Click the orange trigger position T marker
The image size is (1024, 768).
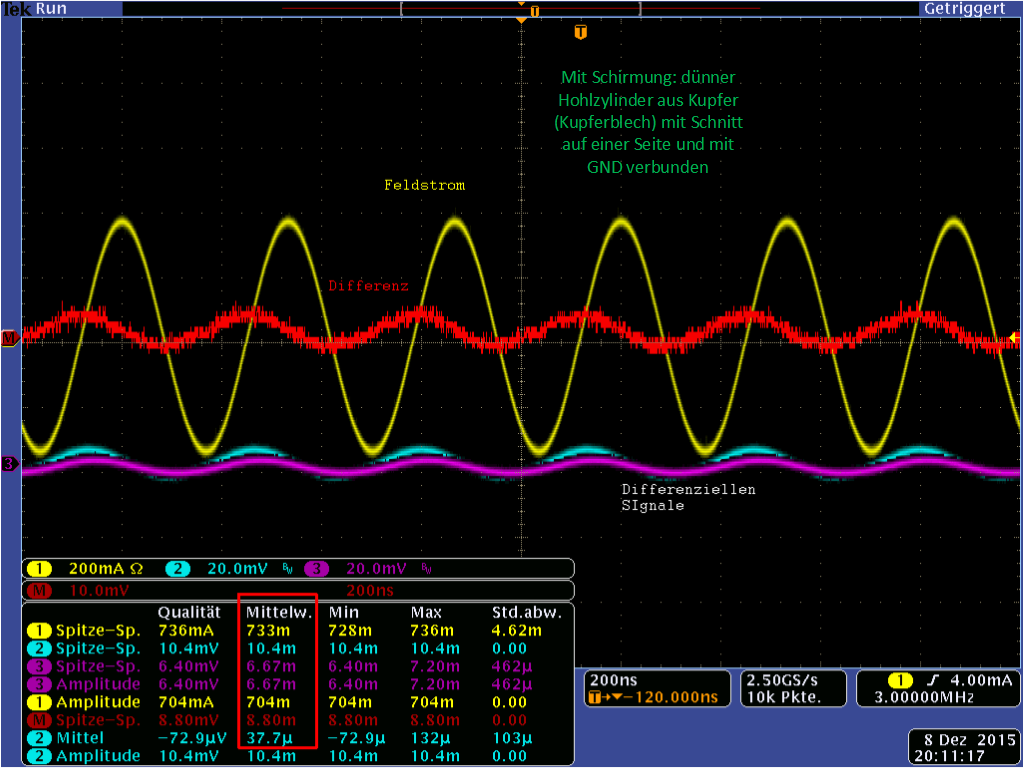click(581, 32)
